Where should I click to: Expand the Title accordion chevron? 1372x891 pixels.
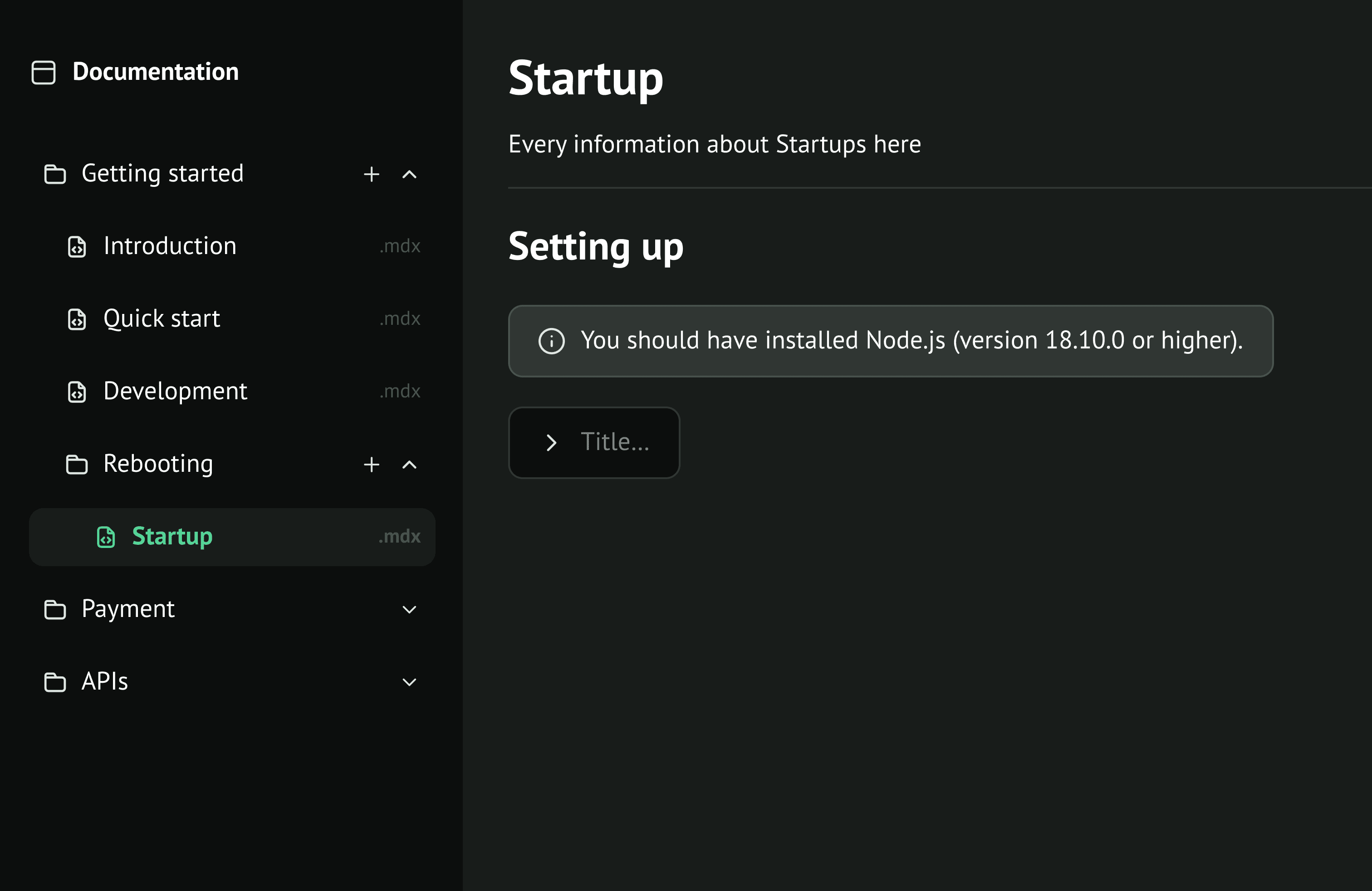tap(551, 443)
